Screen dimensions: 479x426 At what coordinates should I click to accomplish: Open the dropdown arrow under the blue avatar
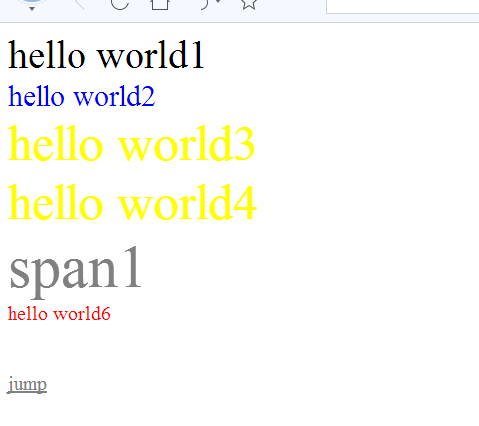(x=32, y=9)
